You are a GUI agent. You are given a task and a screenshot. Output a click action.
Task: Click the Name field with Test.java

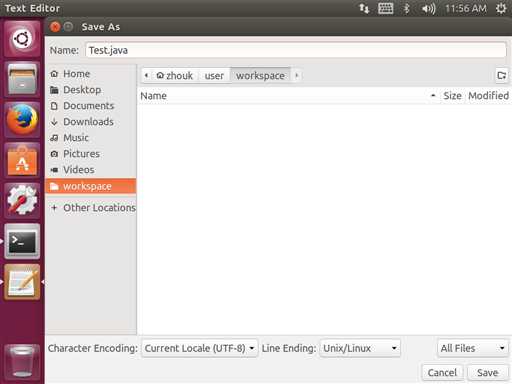(x=296, y=50)
